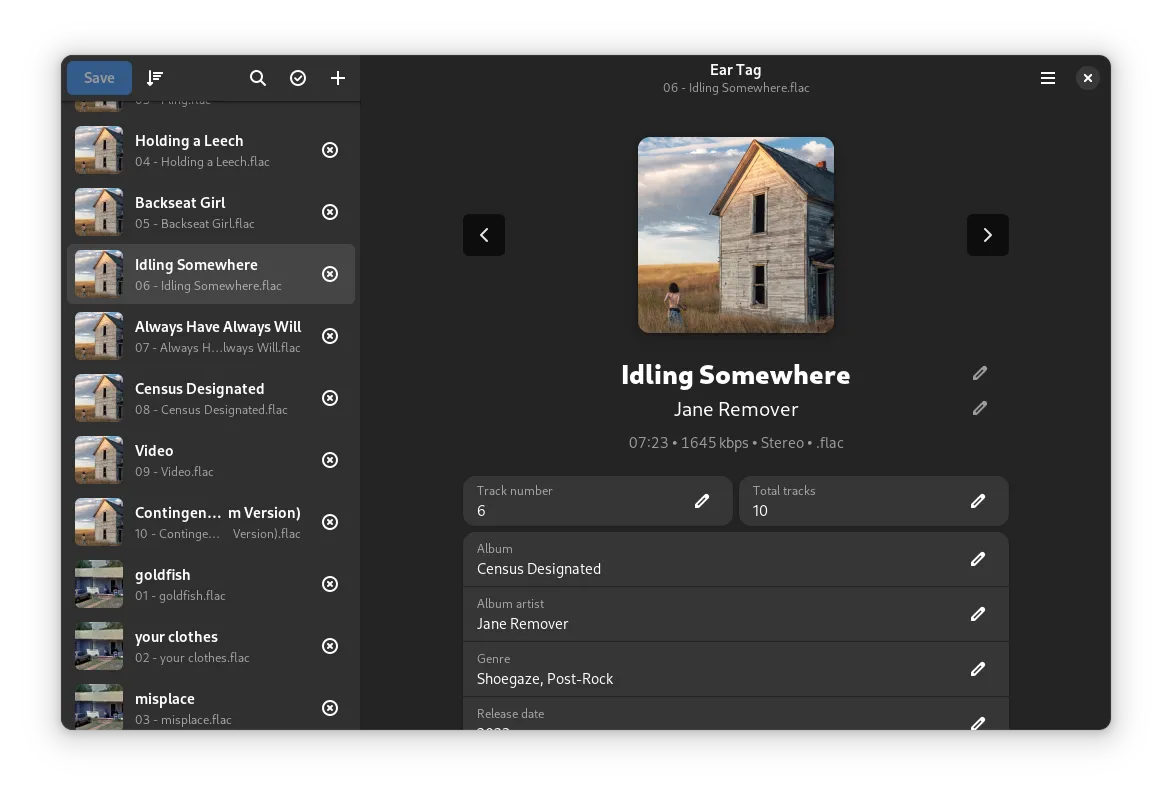
Task: Remove Census Designated.flac using its x icon
Action: coord(330,398)
